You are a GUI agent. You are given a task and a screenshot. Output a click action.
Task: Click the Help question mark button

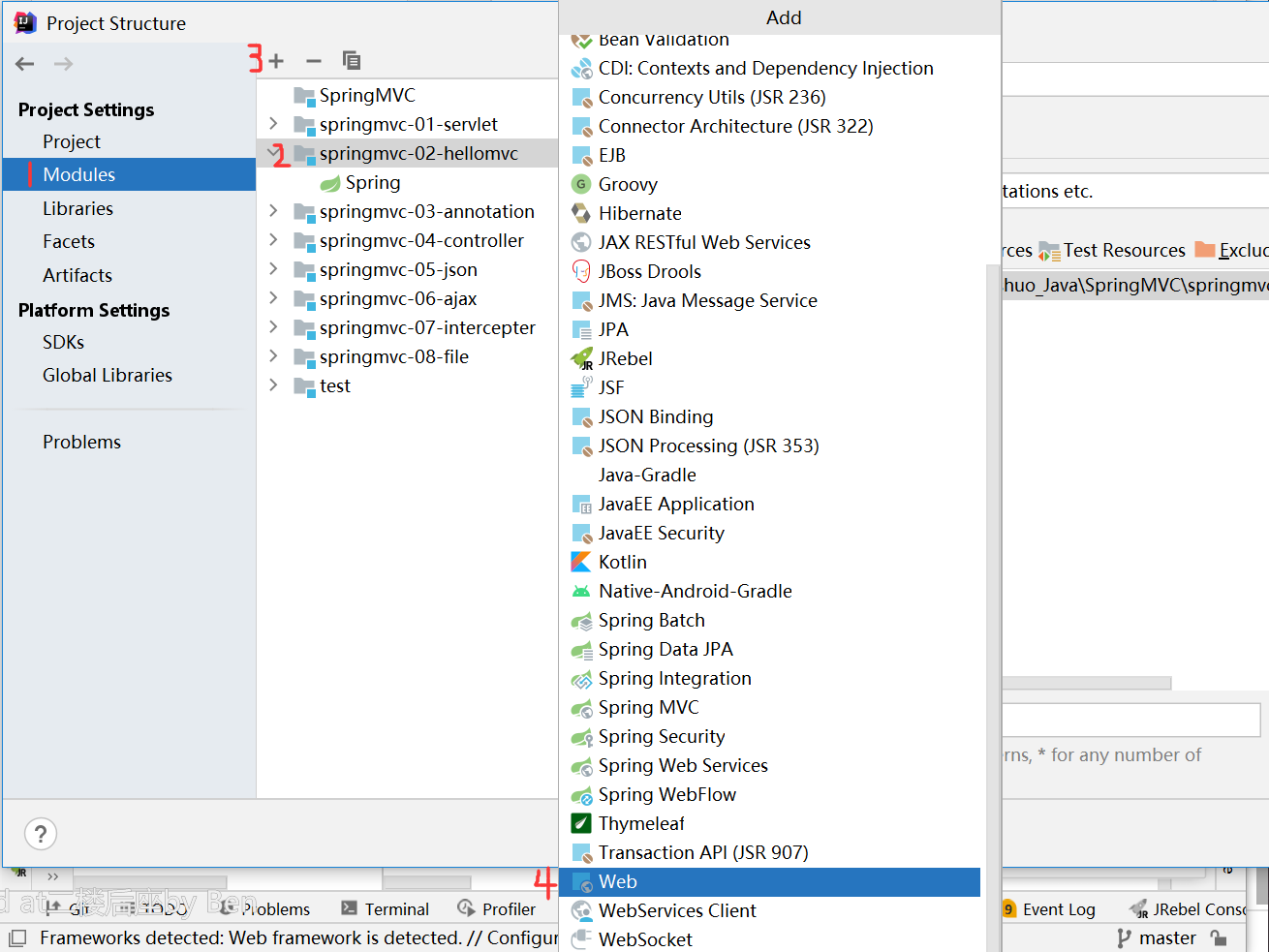coord(40,833)
